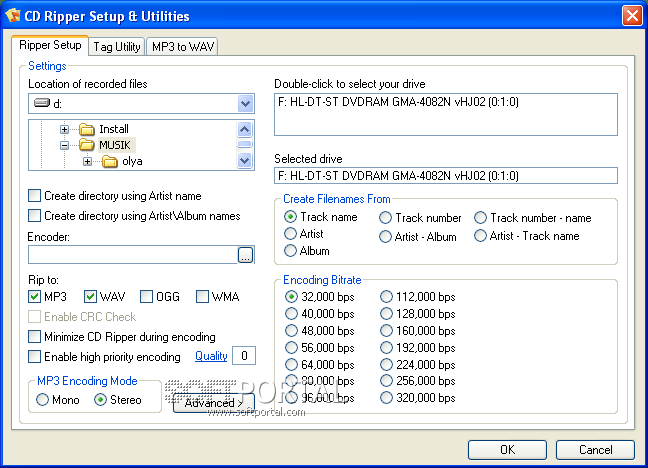The width and height of the screenshot is (648, 468).
Task: Uncheck the MP3 rip option
Action: click(34, 296)
